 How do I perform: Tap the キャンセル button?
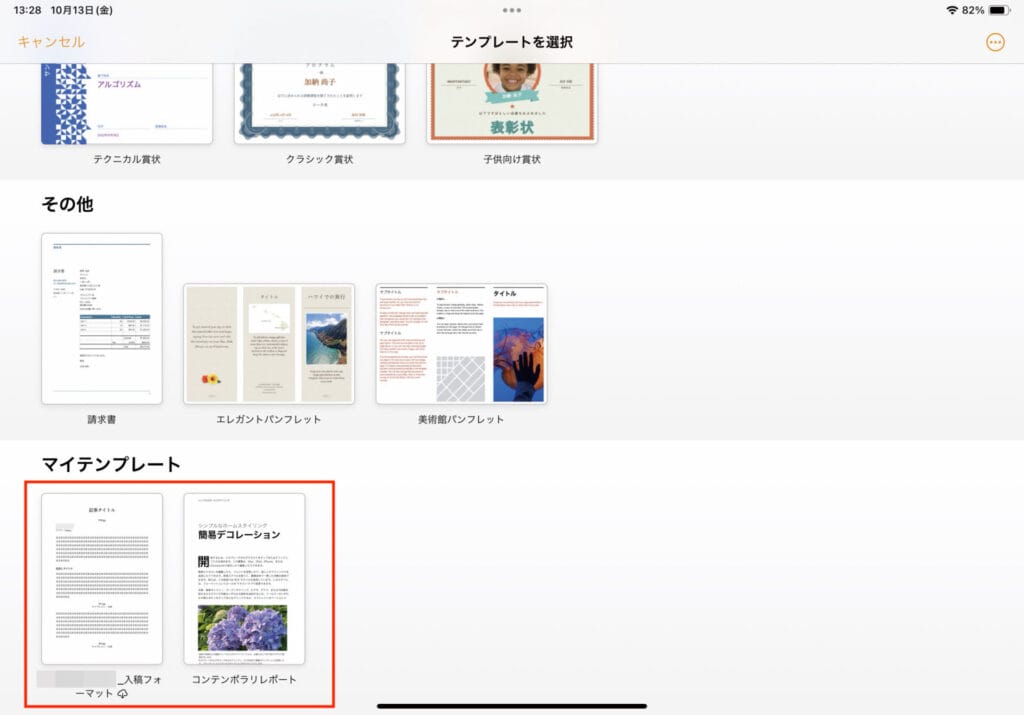pyautogui.click(x=51, y=42)
